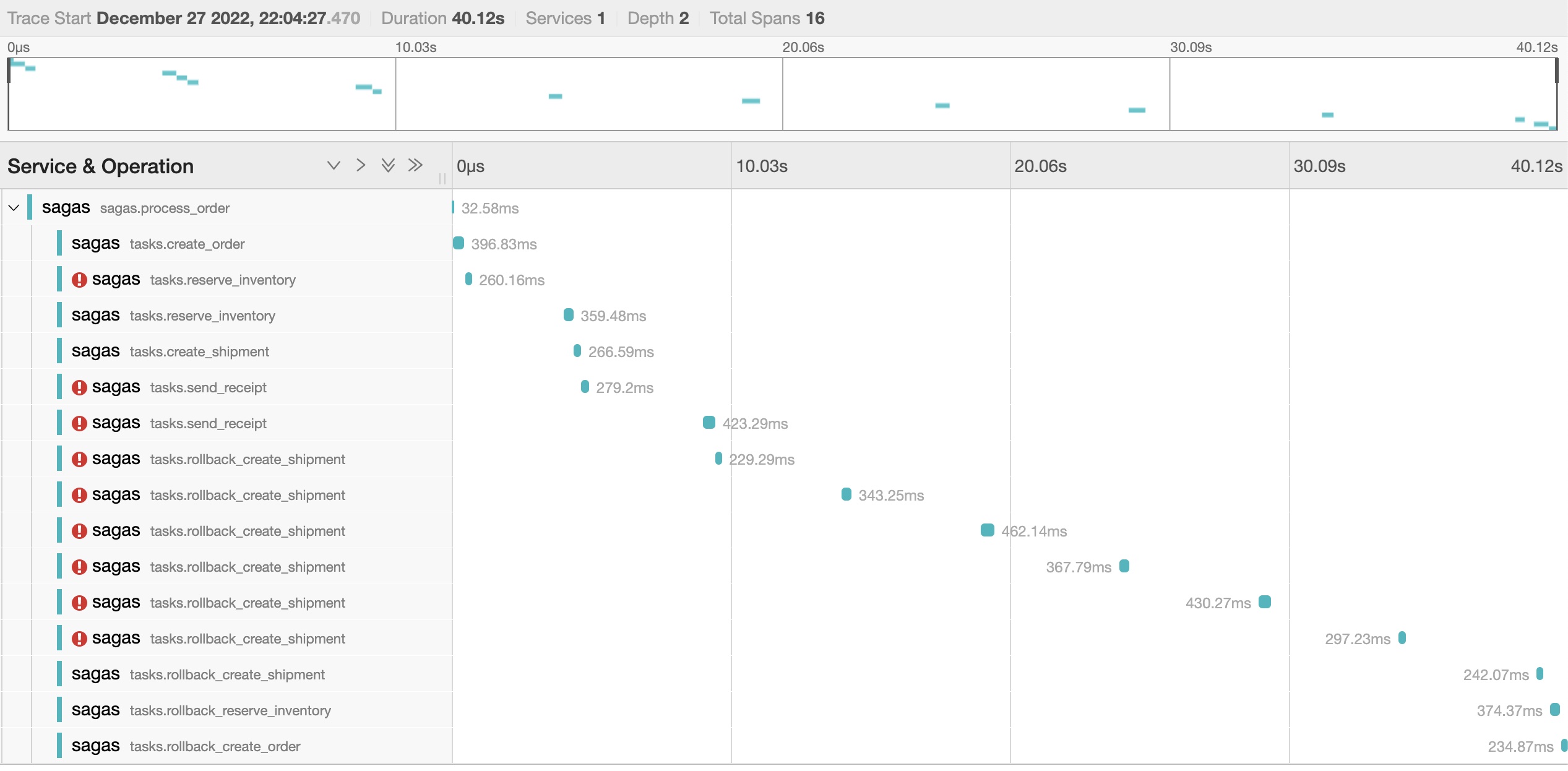Collapse all spans with double-right chevron
Viewport: 1568px width, 771px height.
[415, 165]
